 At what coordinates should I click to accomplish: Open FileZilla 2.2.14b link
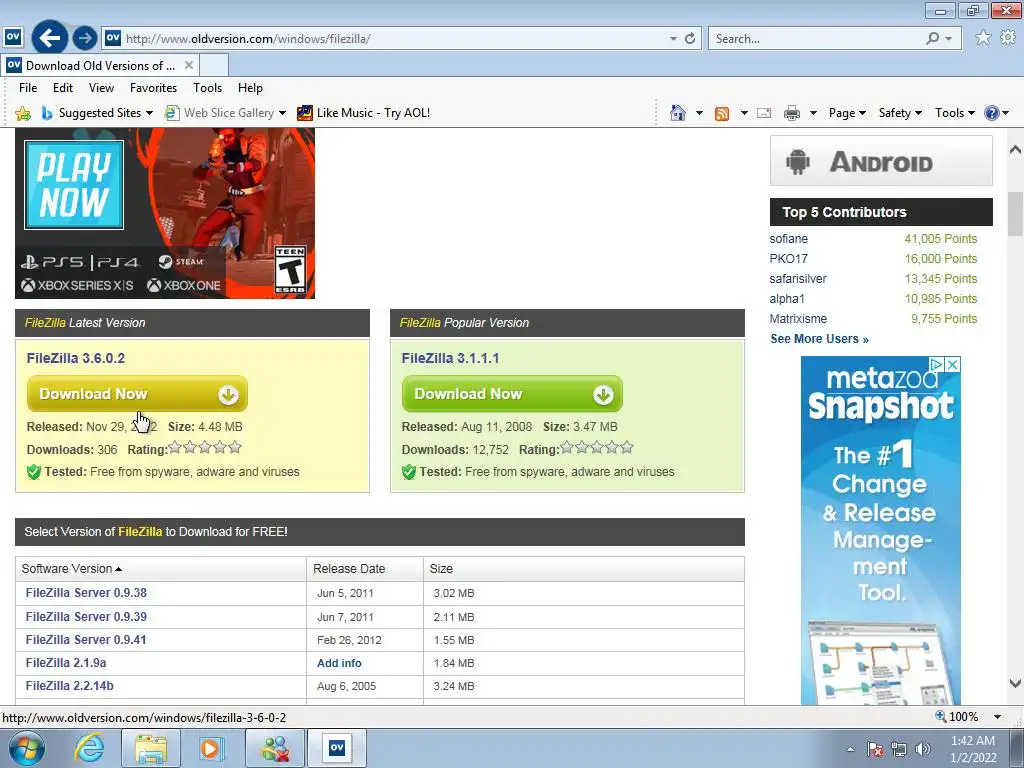[69, 686]
